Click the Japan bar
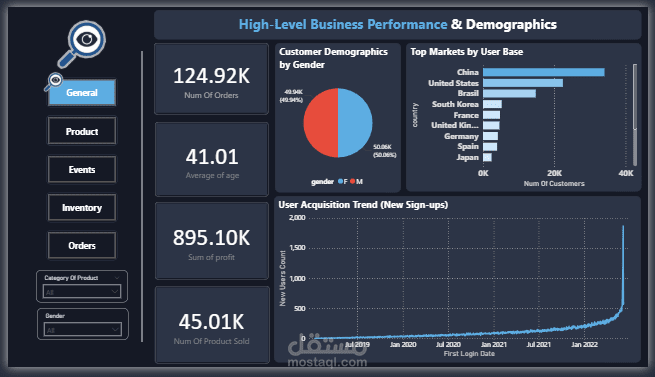The width and height of the screenshot is (655, 377). (487, 157)
